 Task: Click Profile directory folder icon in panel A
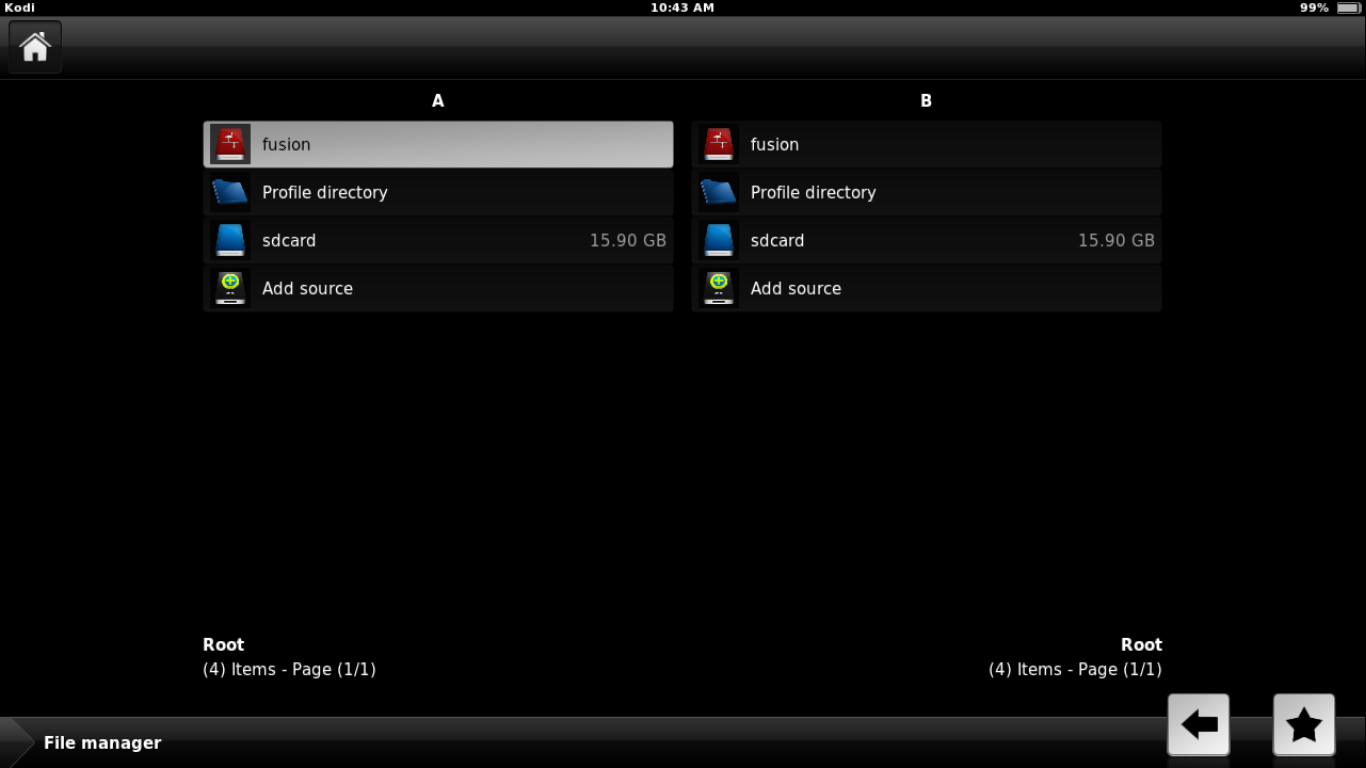[230, 192]
